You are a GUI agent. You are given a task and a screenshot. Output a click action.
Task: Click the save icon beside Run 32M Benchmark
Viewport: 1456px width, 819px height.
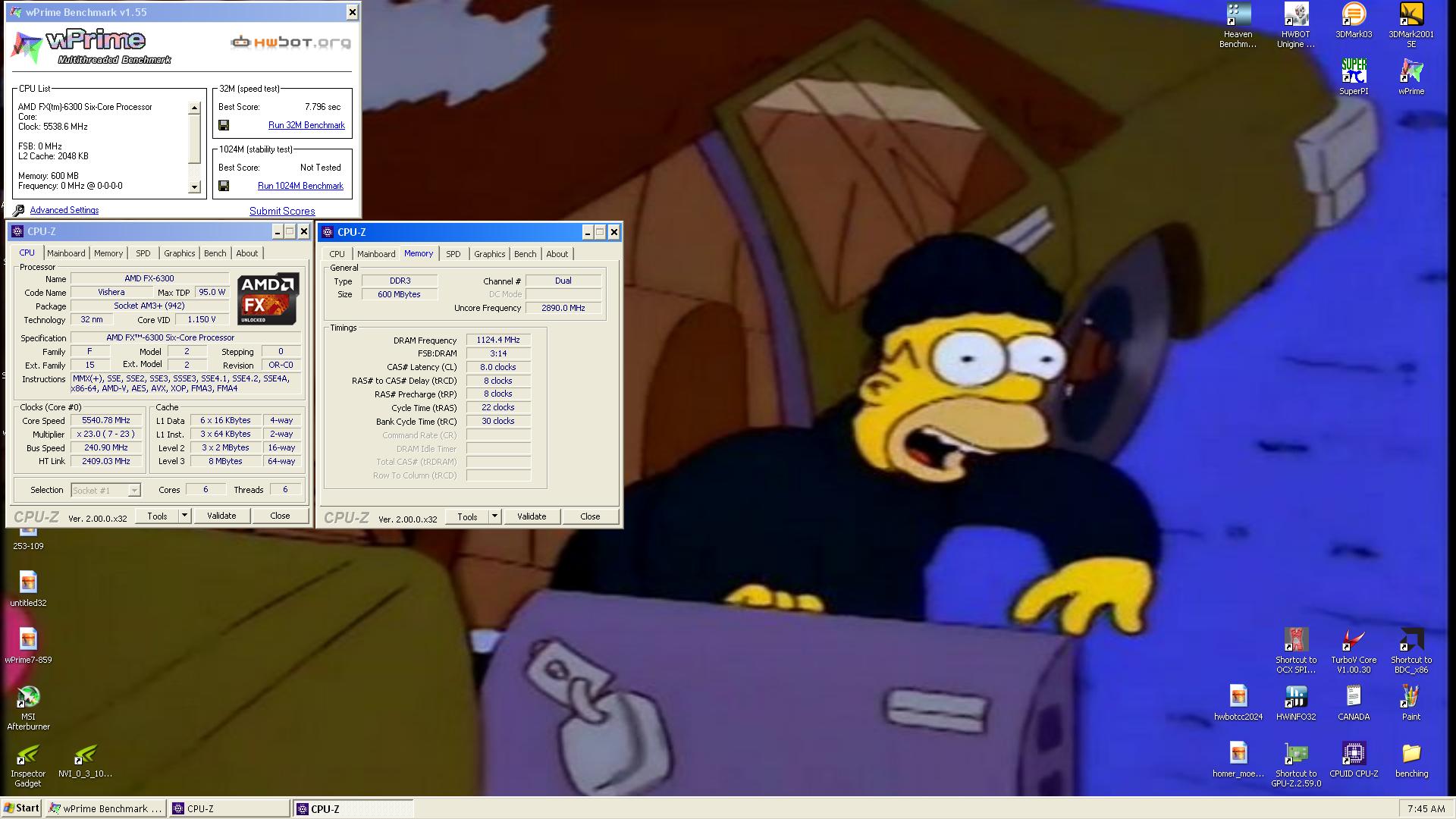point(224,125)
